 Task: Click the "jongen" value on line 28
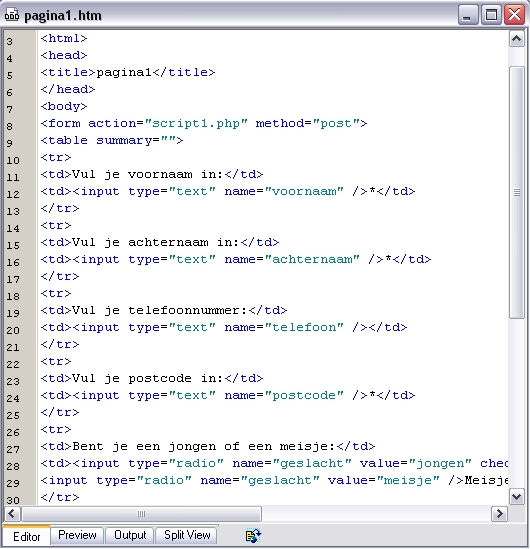[x=440, y=464]
